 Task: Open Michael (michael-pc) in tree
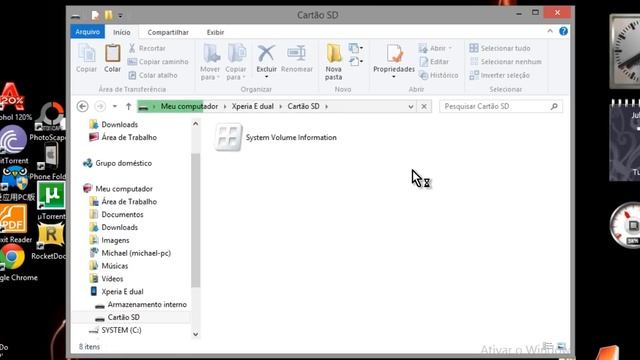click(x=130, y=253)
